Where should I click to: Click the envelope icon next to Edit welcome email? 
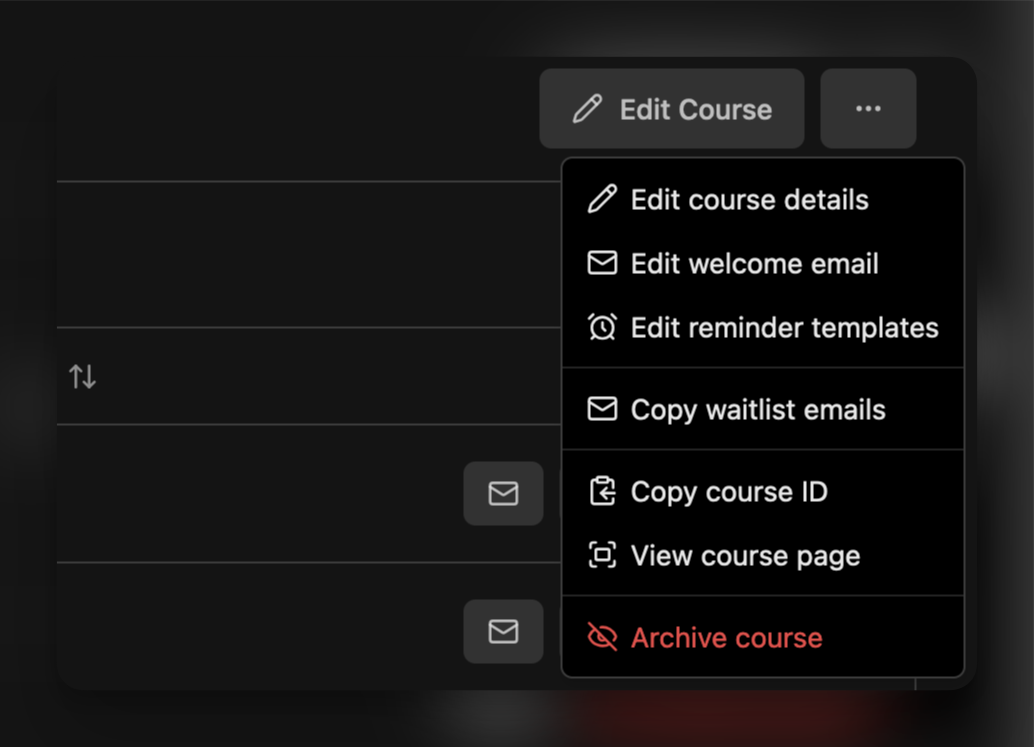click(601, 263)
